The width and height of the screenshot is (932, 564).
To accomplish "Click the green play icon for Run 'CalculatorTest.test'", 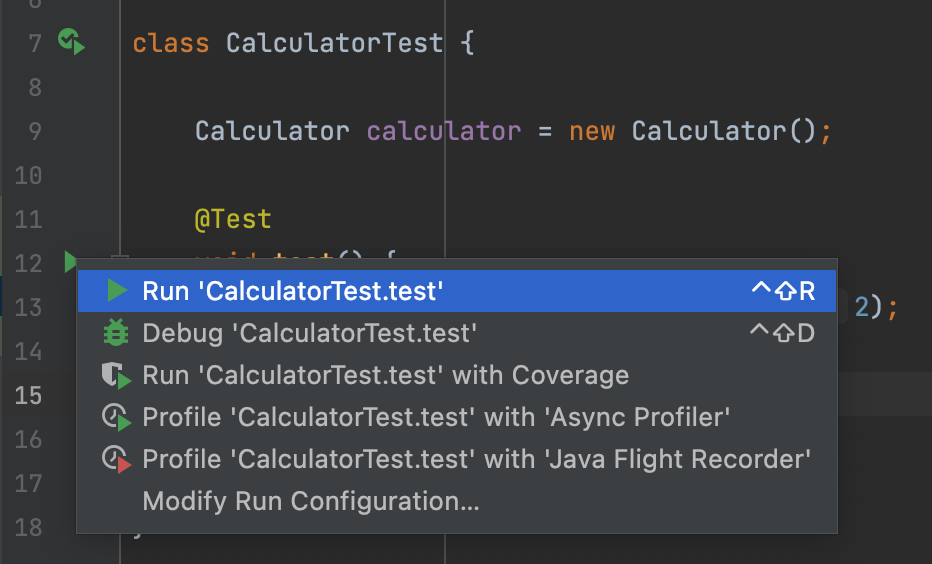I will coord(117,291).
